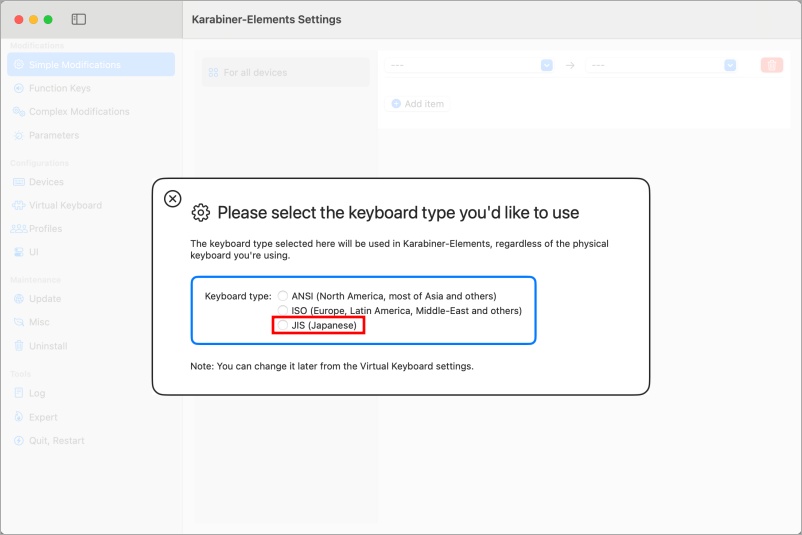Select For all devices entry

255,73
